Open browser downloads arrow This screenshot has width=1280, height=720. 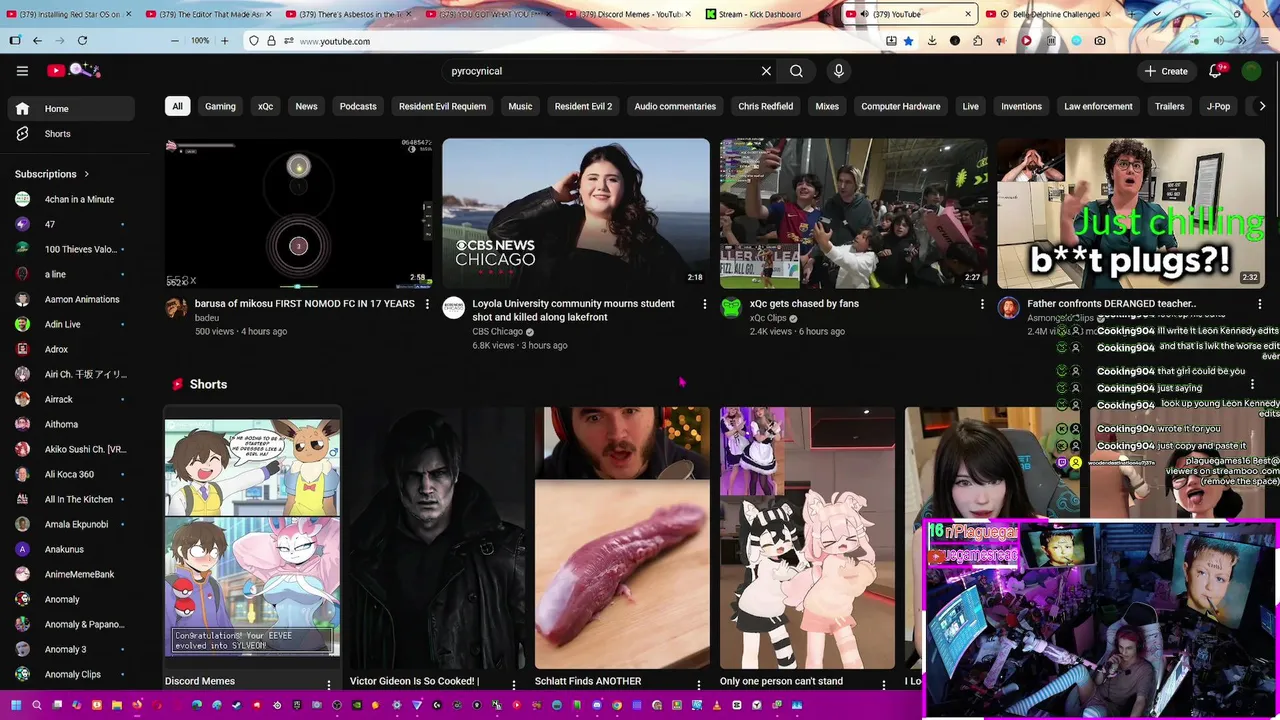(932, 41)
